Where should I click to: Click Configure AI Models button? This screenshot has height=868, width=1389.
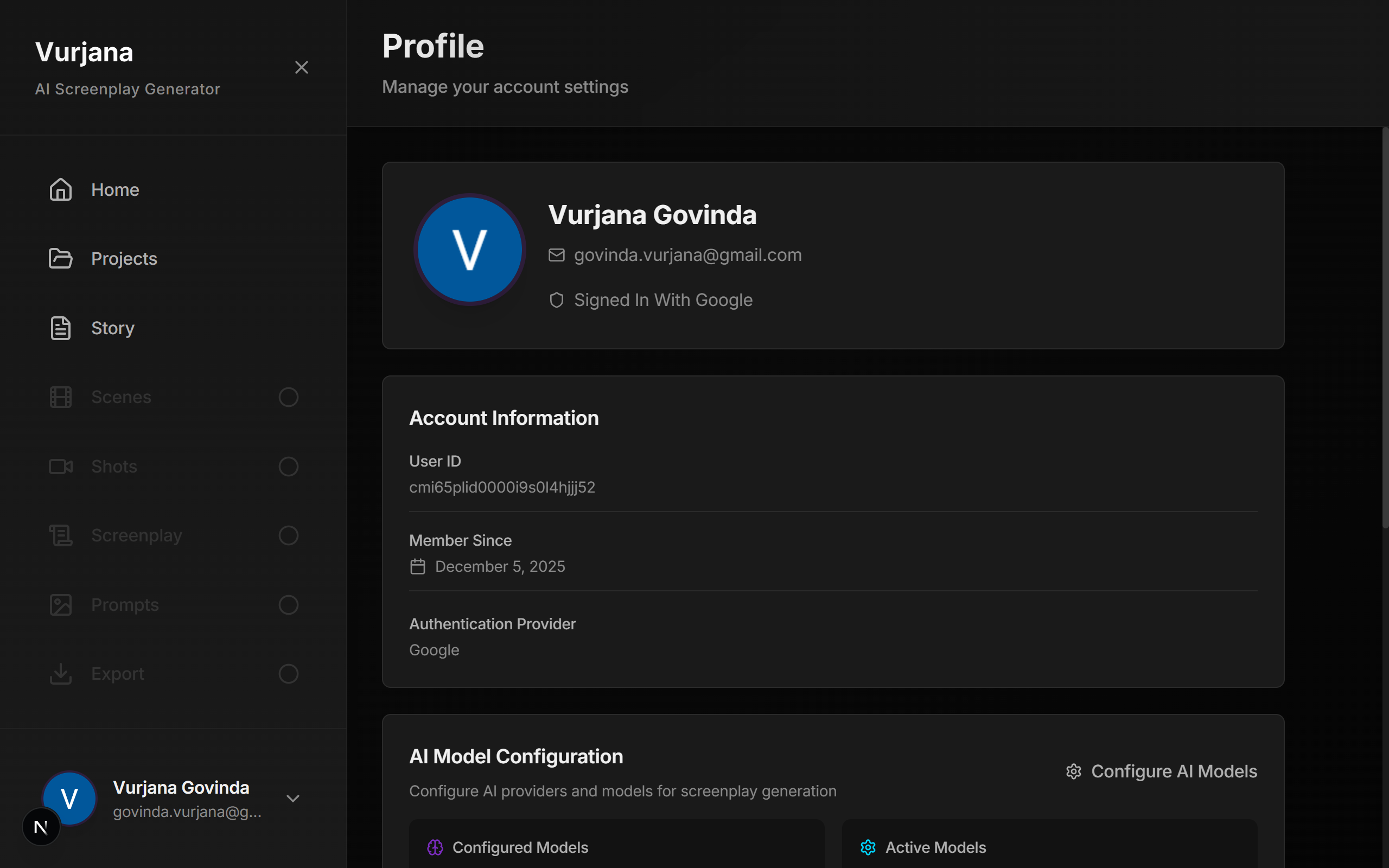(1162, 771)
